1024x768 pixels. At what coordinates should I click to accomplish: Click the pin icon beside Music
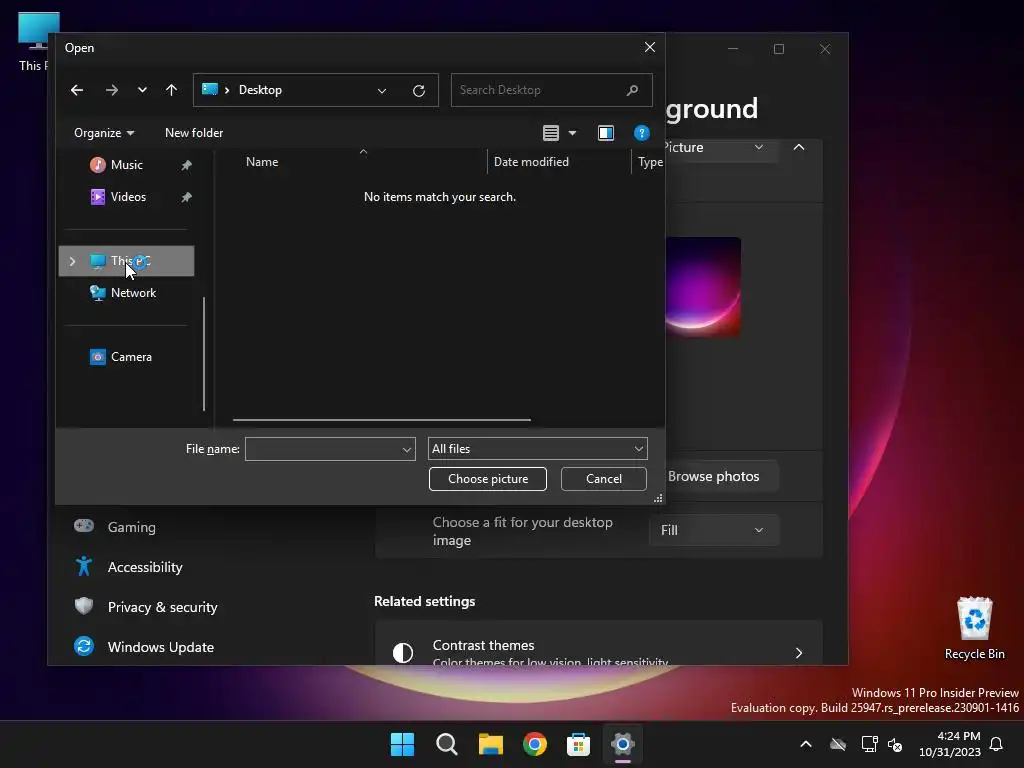(186, 165)
